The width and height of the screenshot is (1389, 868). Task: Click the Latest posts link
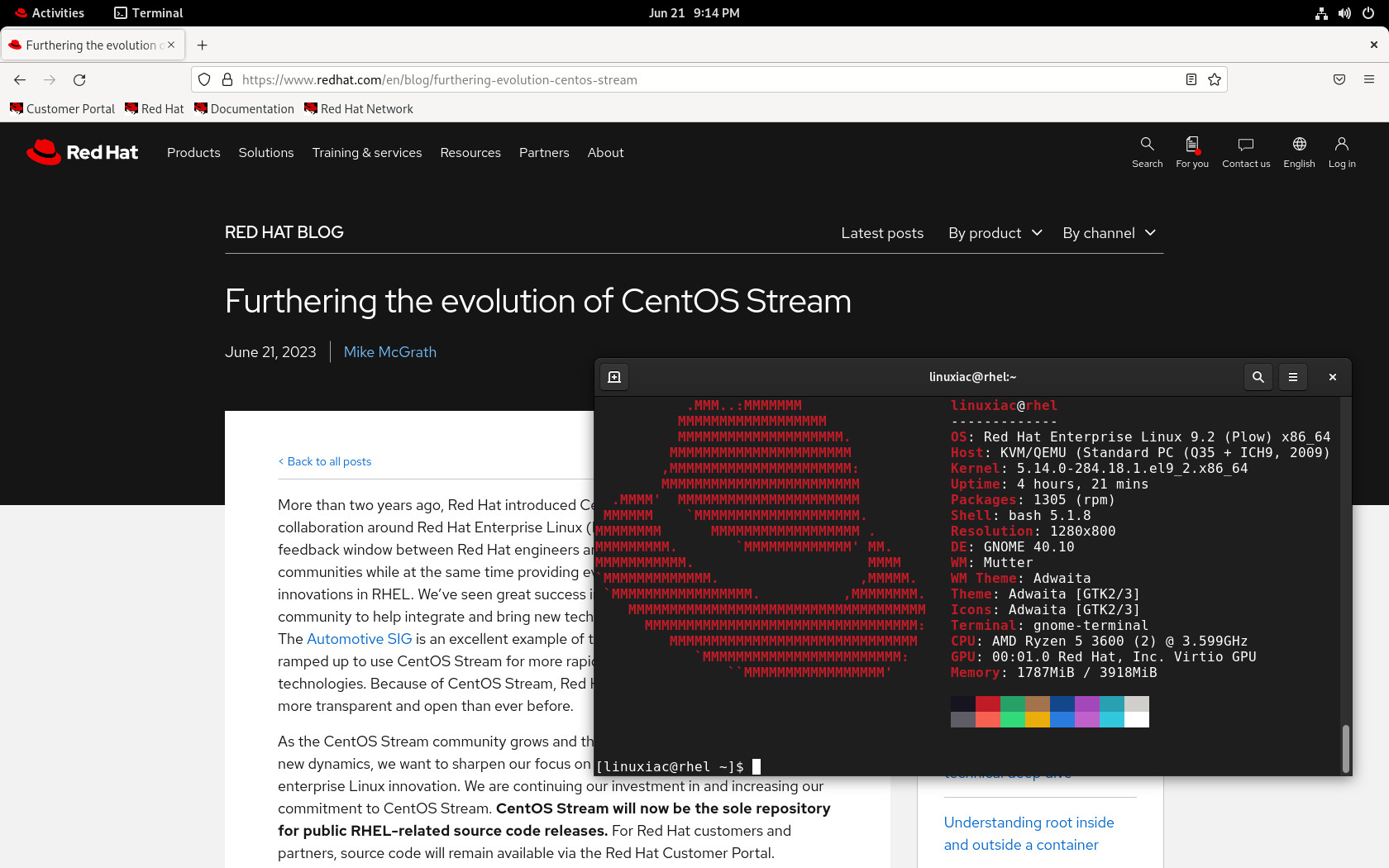point(882,233)
